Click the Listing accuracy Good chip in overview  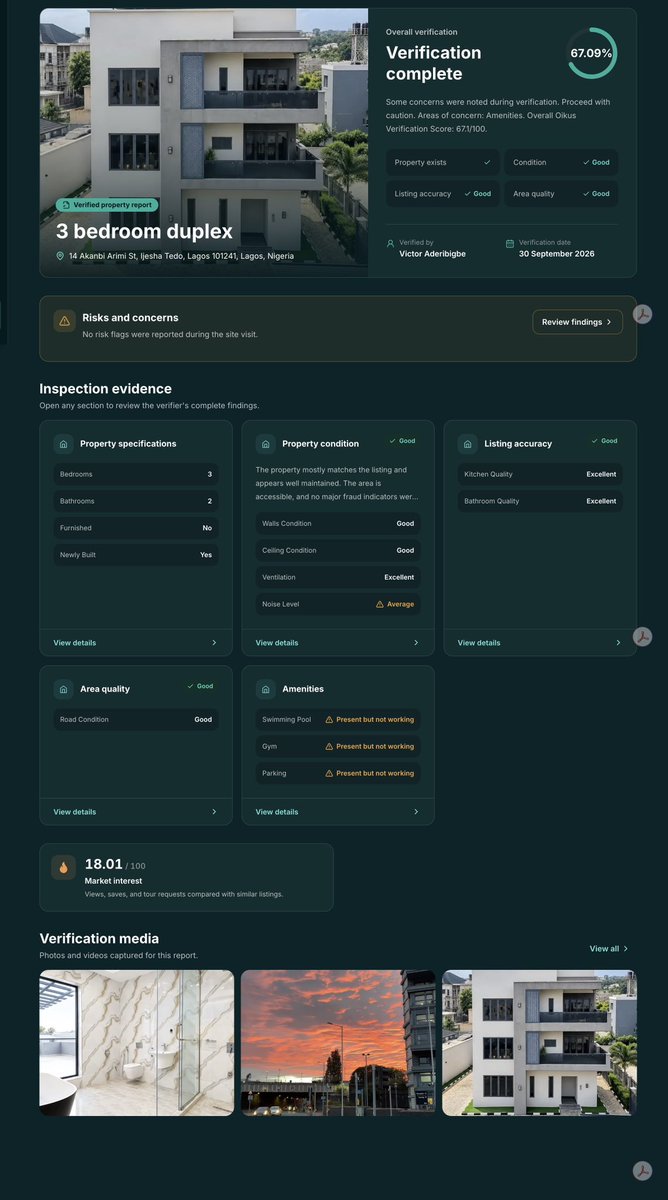pos(443,194)
